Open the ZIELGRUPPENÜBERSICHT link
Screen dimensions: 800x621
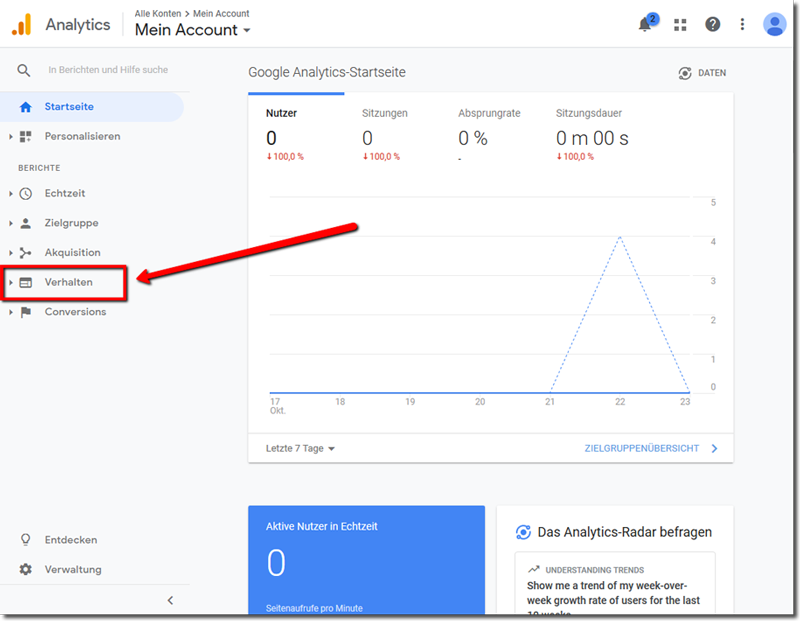click(641, 449)
